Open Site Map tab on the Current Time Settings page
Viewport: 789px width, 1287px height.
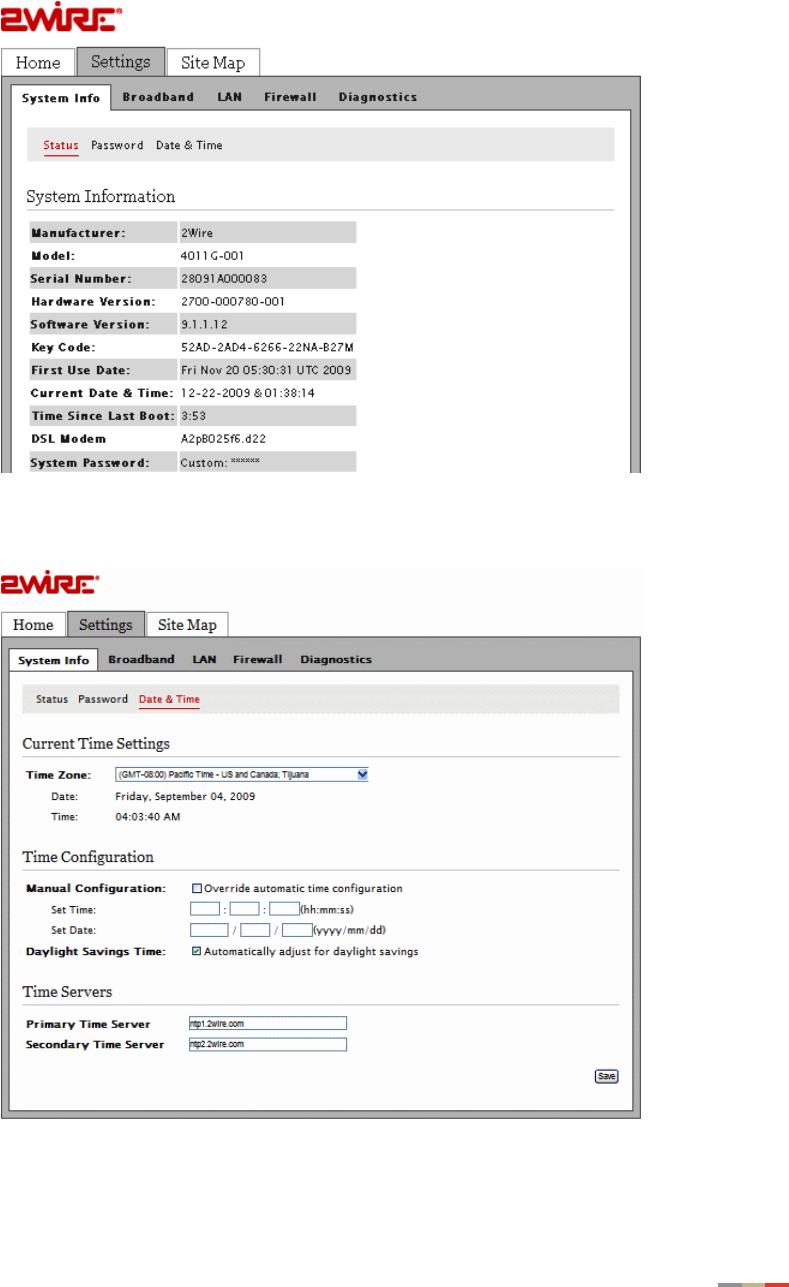click(x=187, y=625)
